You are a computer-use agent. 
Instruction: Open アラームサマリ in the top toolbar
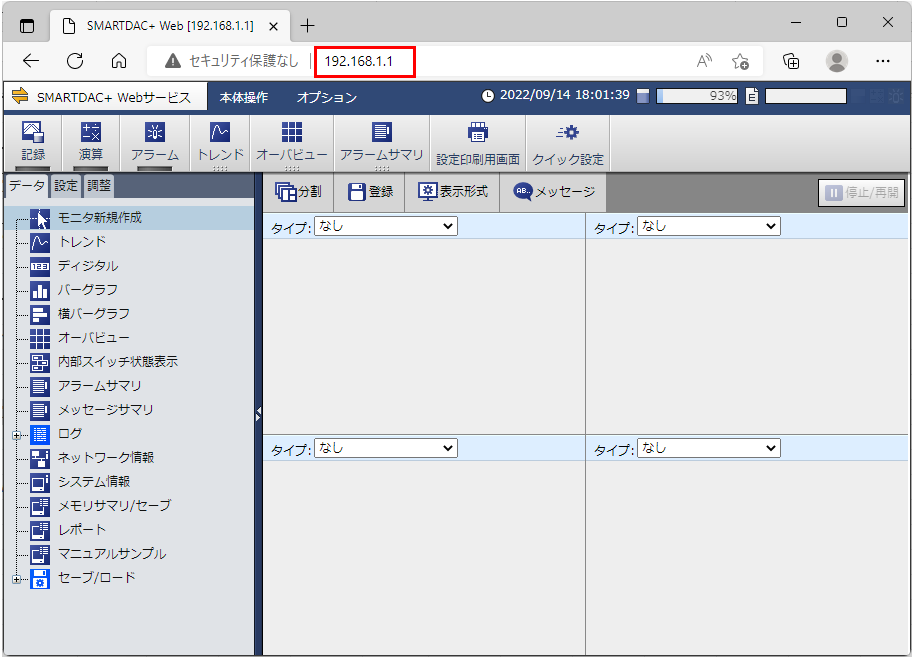coord(381,142)
